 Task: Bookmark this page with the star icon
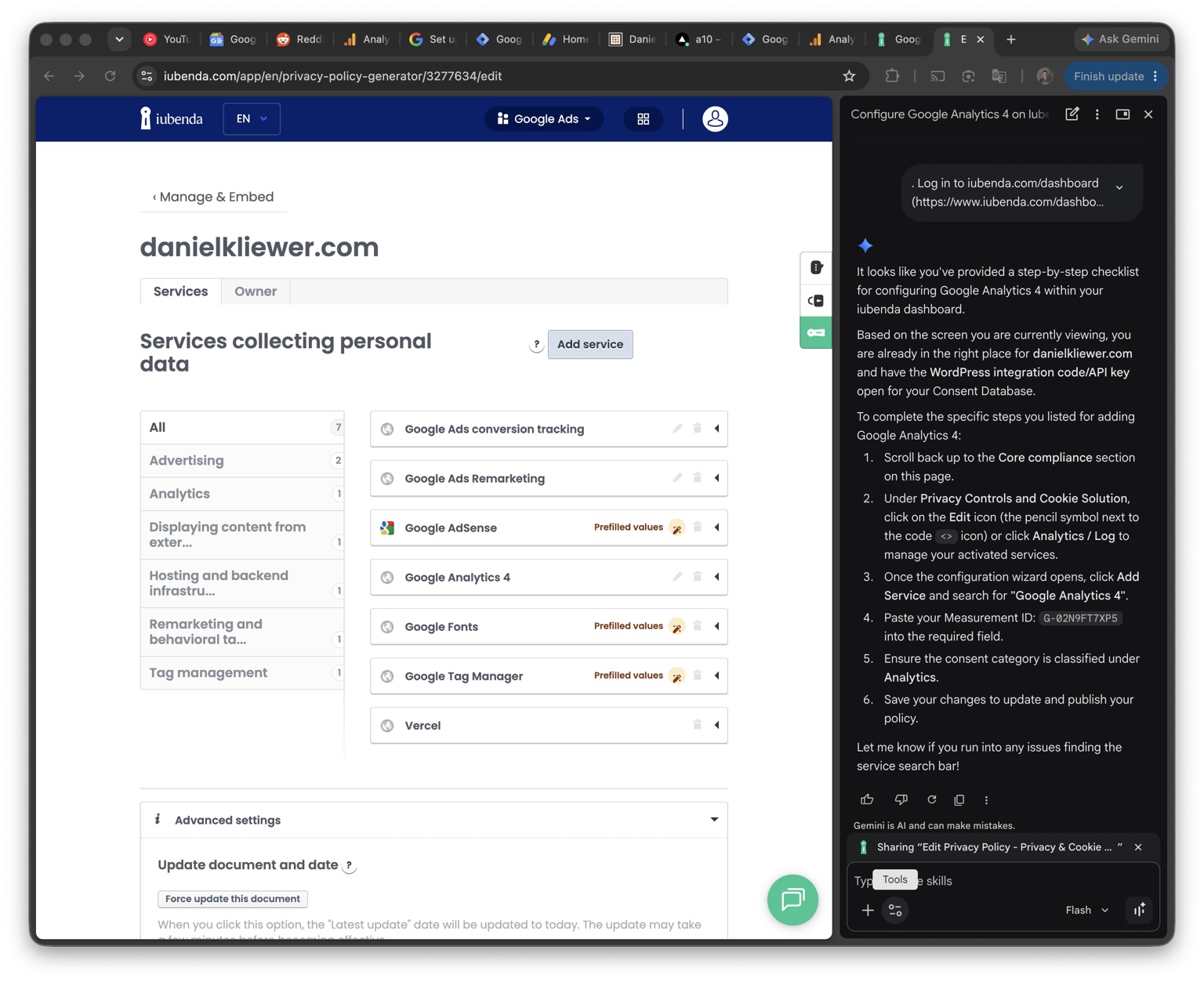pos(849,76)
